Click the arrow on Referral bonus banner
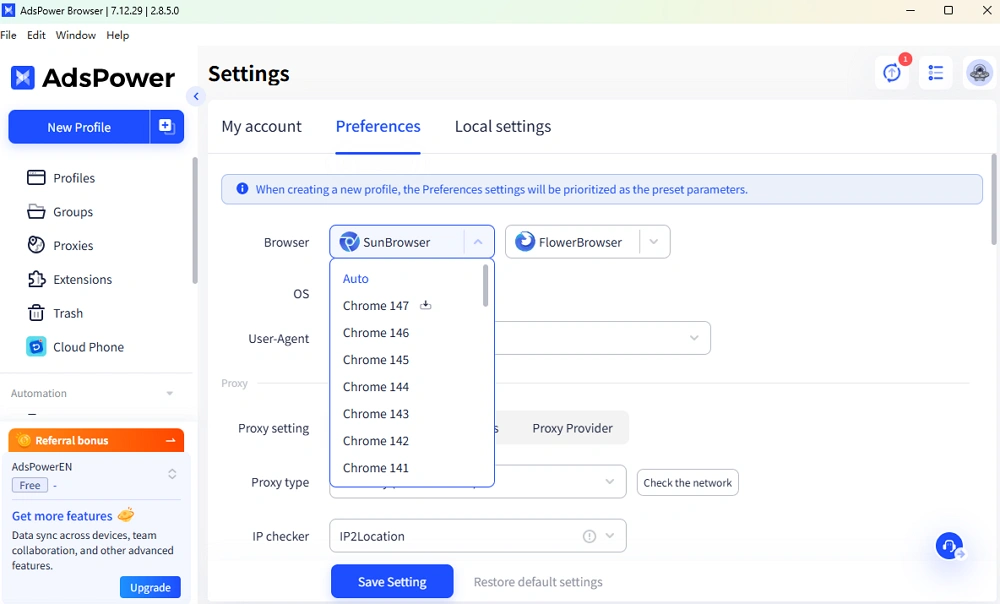 (x=170, y=440)
